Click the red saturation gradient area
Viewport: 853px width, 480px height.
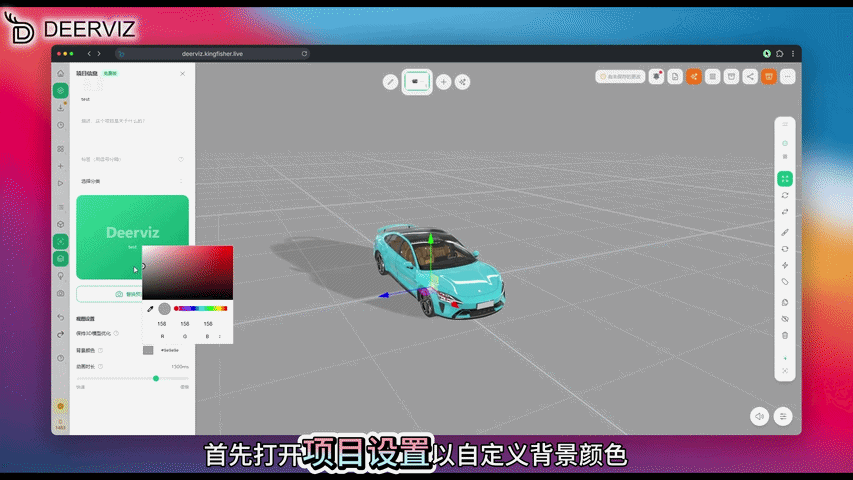coord(188,273)
